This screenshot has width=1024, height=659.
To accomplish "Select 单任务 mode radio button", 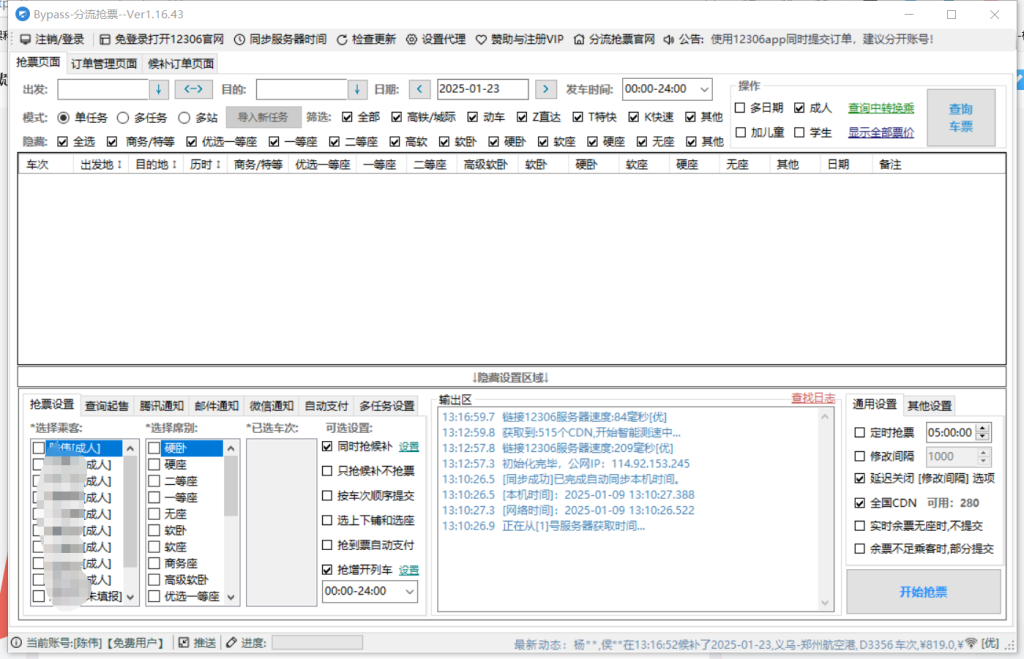I will point(63,118).
